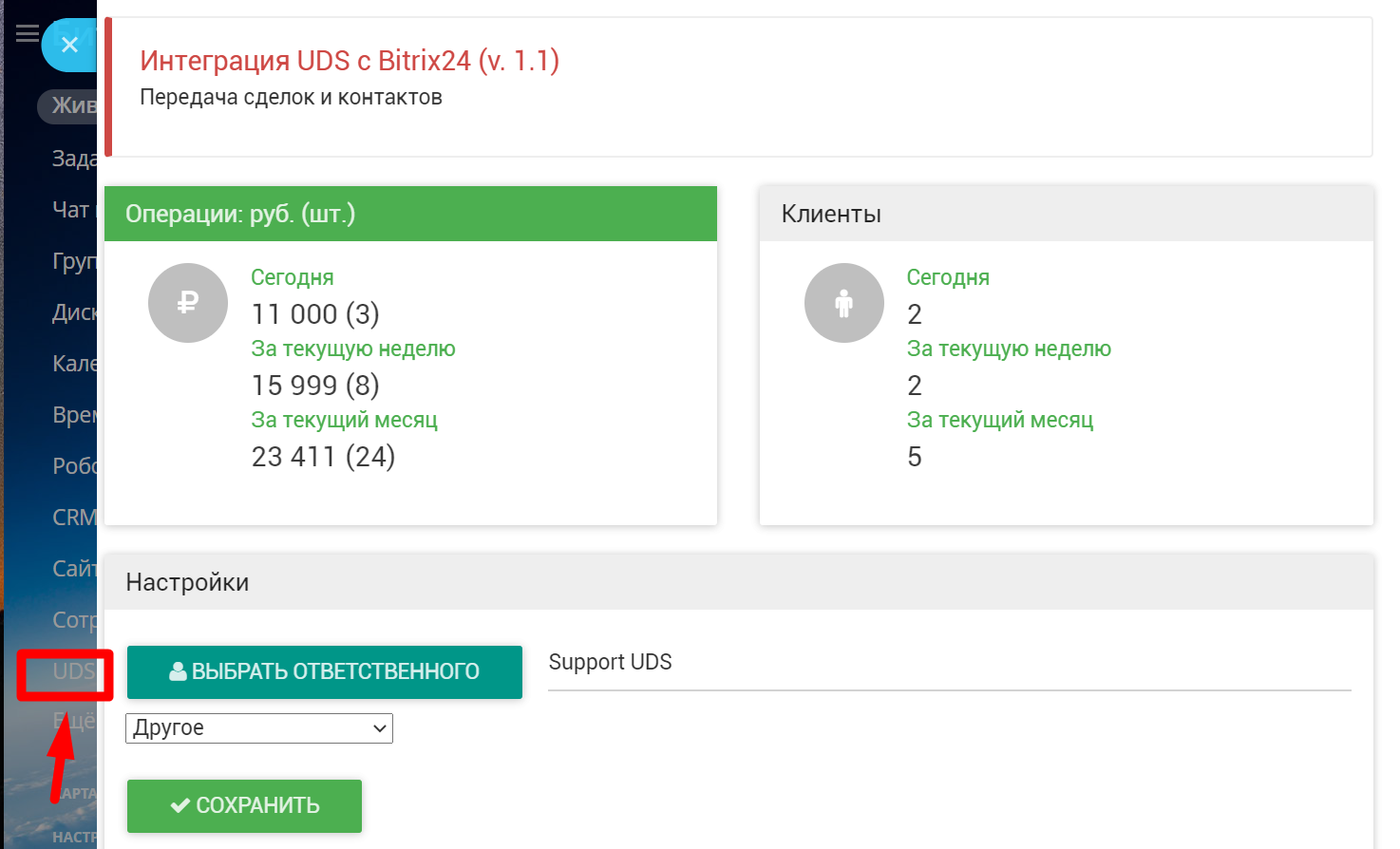This screenshot has width=1400, height=849.
Task: Click the person icon in the Клиенты card
Action: click(x=843, y=303)
